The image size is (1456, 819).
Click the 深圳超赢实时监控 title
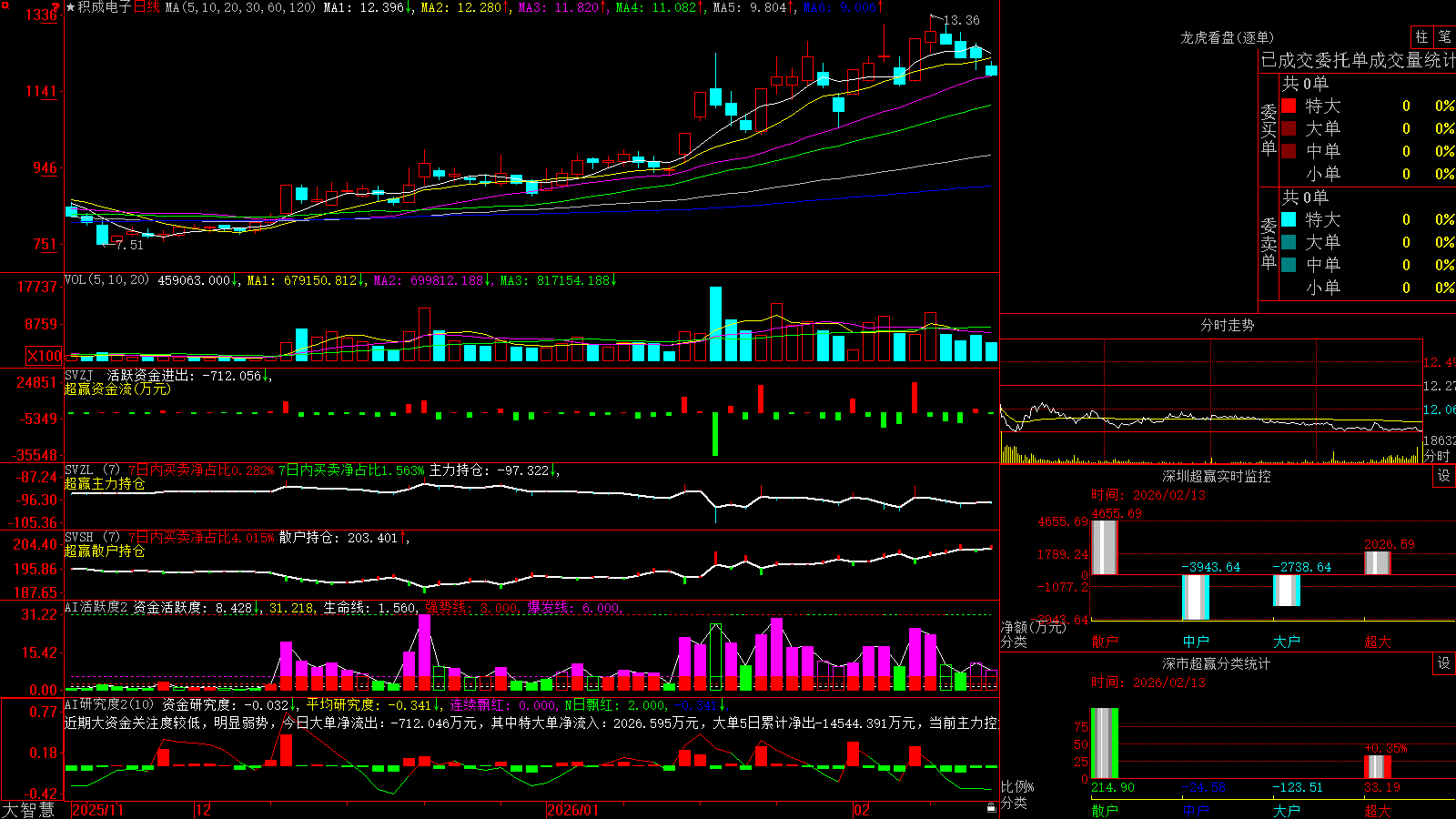coord(1217,476)
